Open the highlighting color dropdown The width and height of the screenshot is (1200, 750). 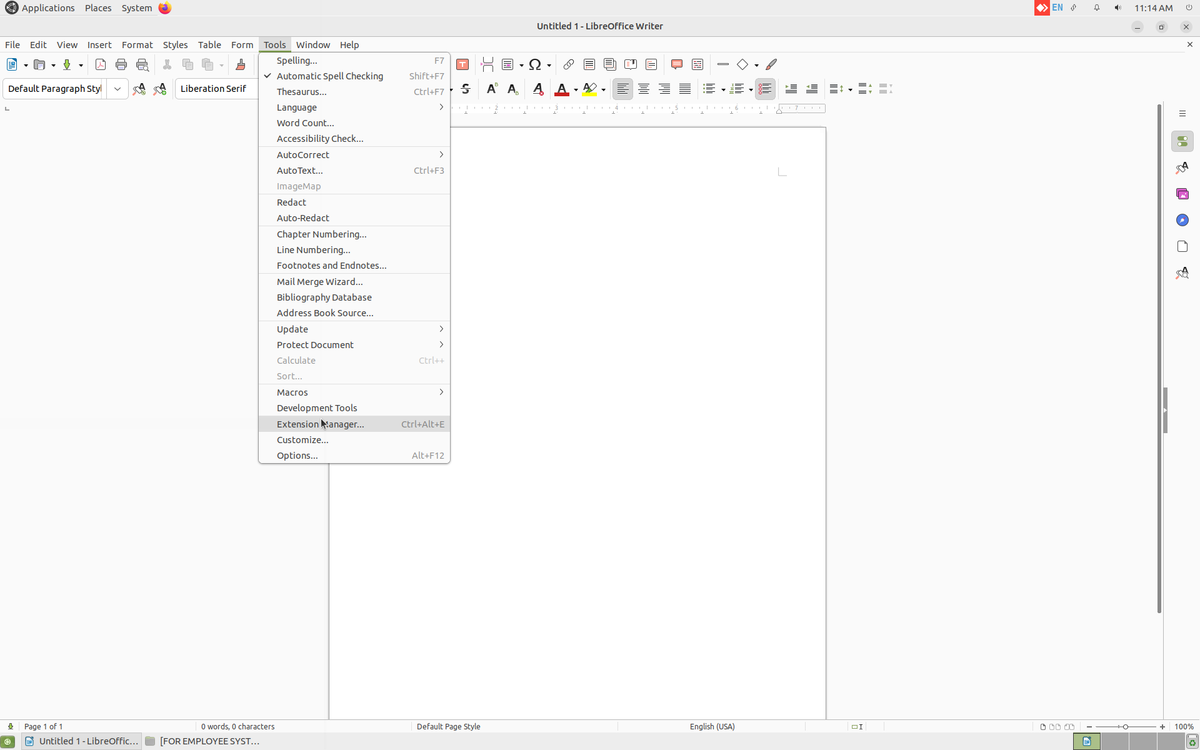(x=601, y=88)
